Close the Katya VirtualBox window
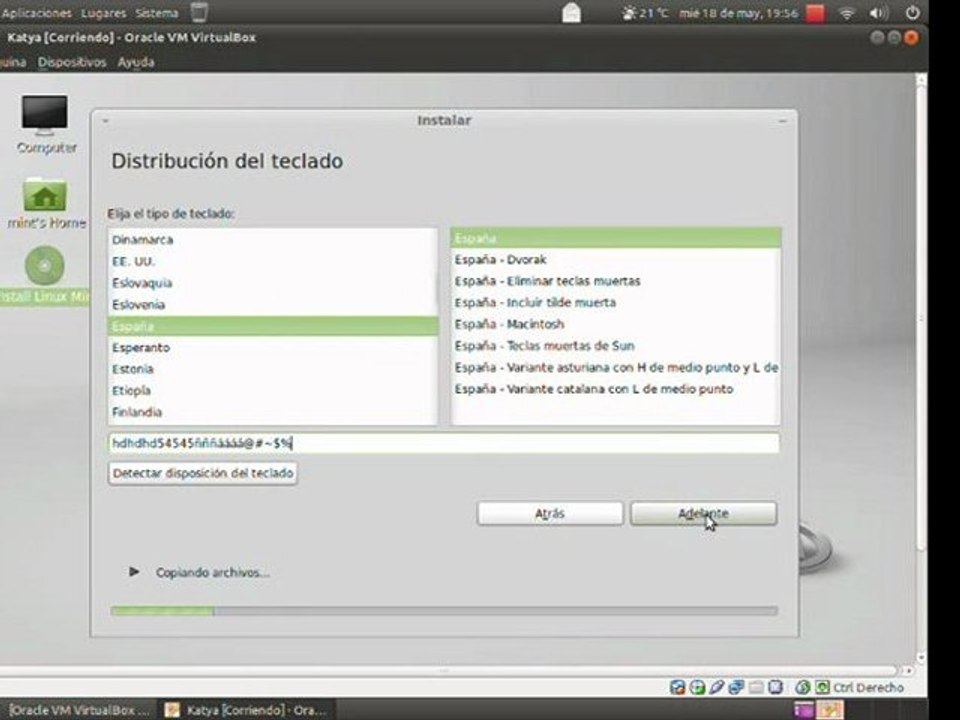This screenshot has height=720, width=960. click(x=911, y=38)
